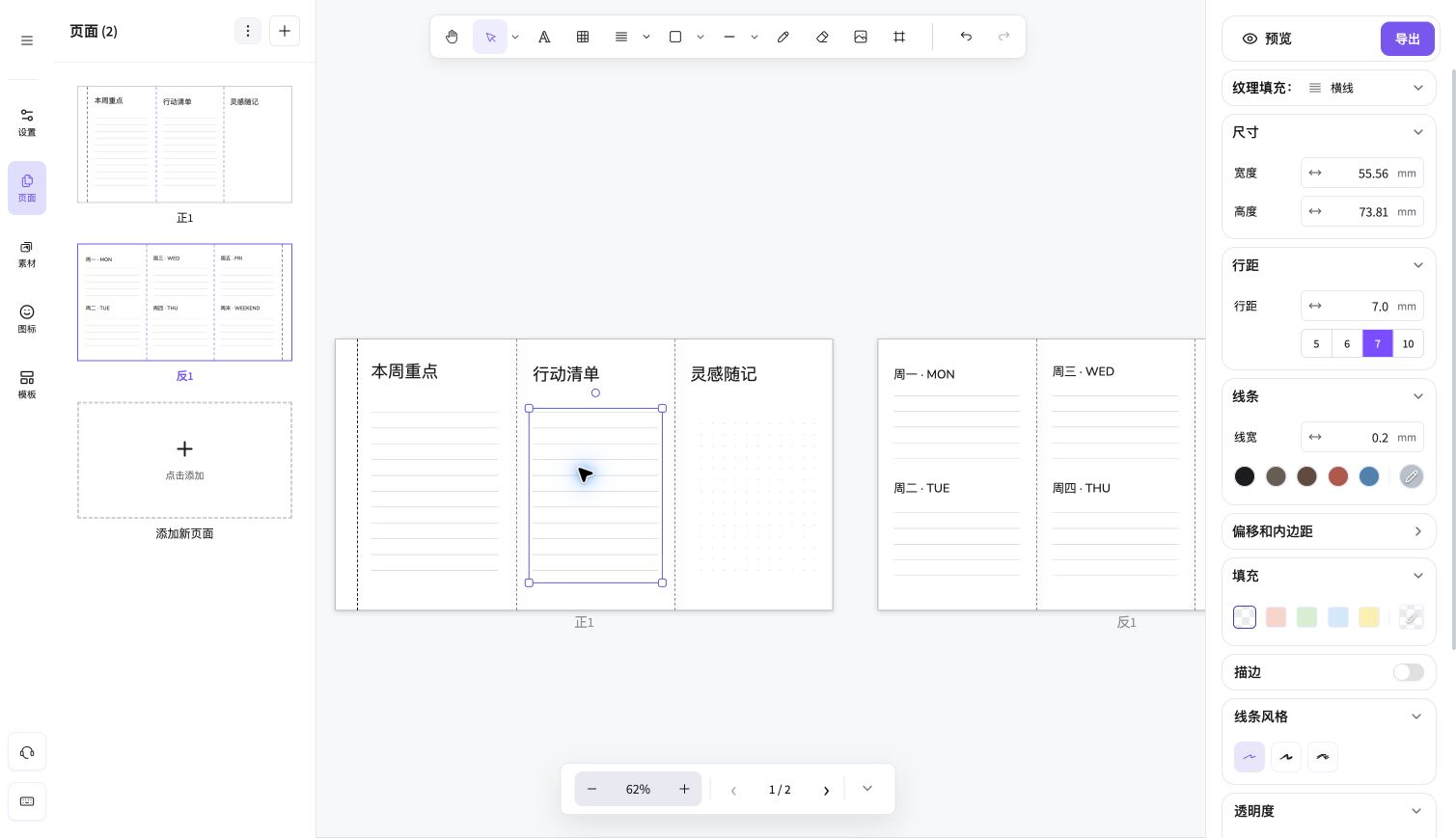The width and height of the screenshot is (1456, 838).
Task: Open the 图标 sidebar tab
Action: (27, 319)
